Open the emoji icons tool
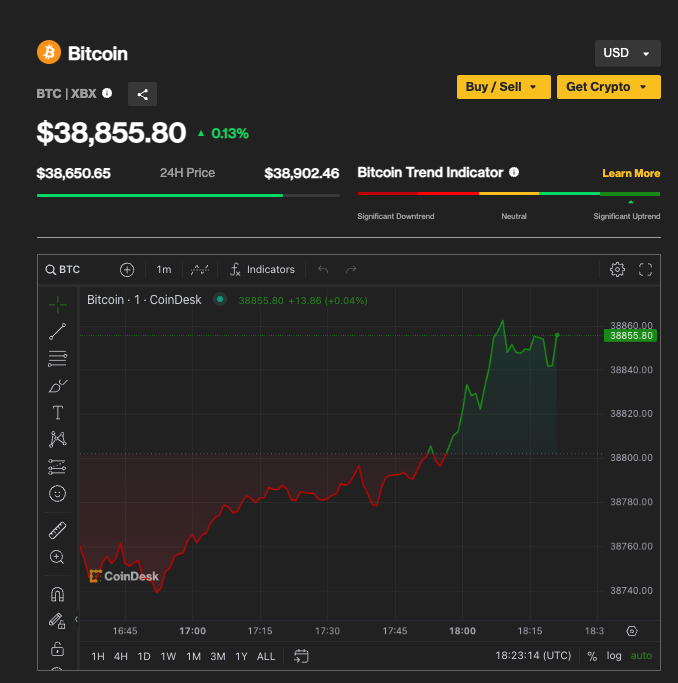 pos(57,494)
